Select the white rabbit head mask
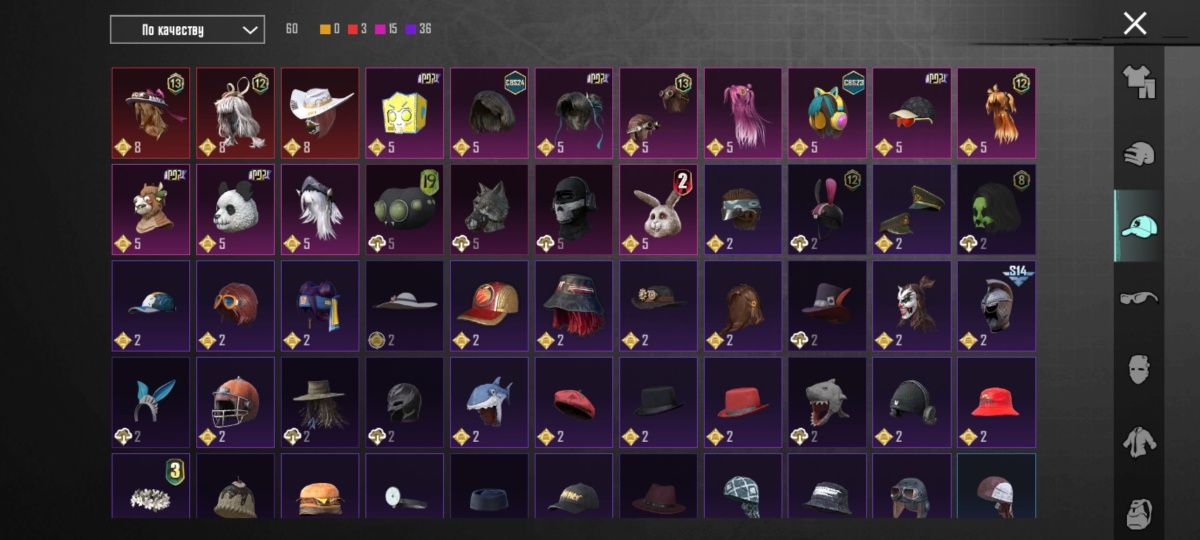This screenshot has width=1200, height=540. pos(658,210)
